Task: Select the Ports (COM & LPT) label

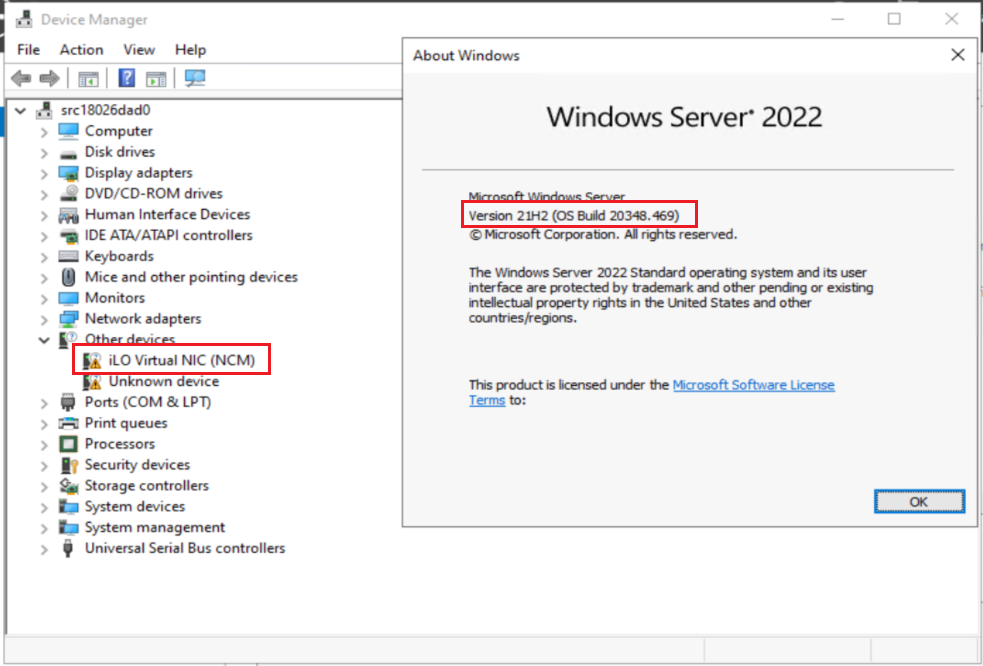Action: point(148,402)
